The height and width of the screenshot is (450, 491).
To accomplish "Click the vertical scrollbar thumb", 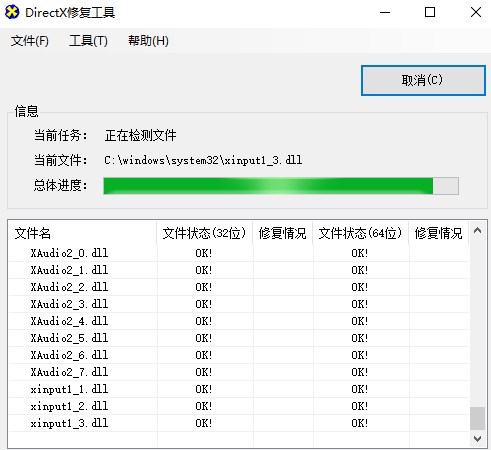I will click(477, 418).
